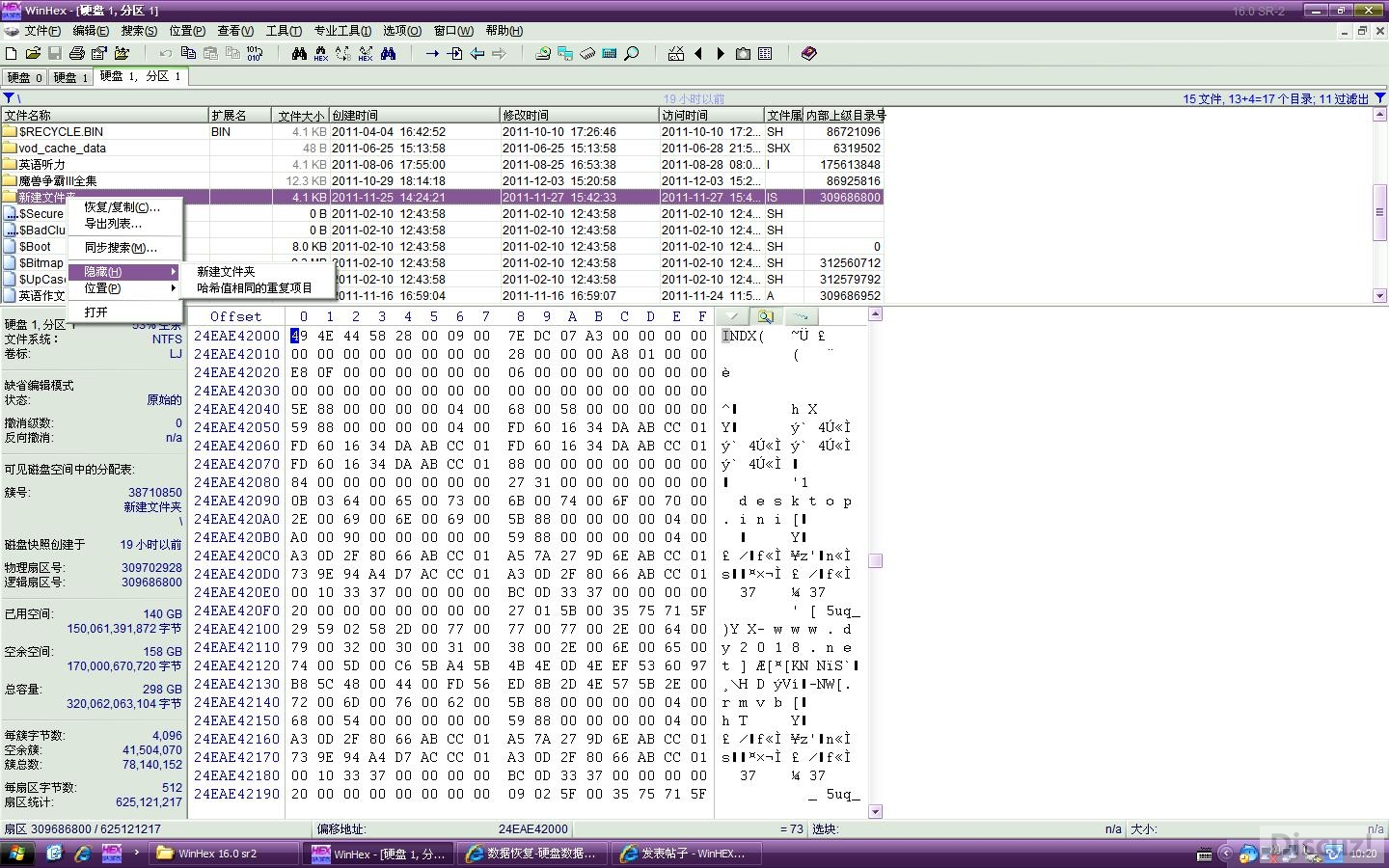Click the hex view scroll-down arrow

click(x=876, y=812)
